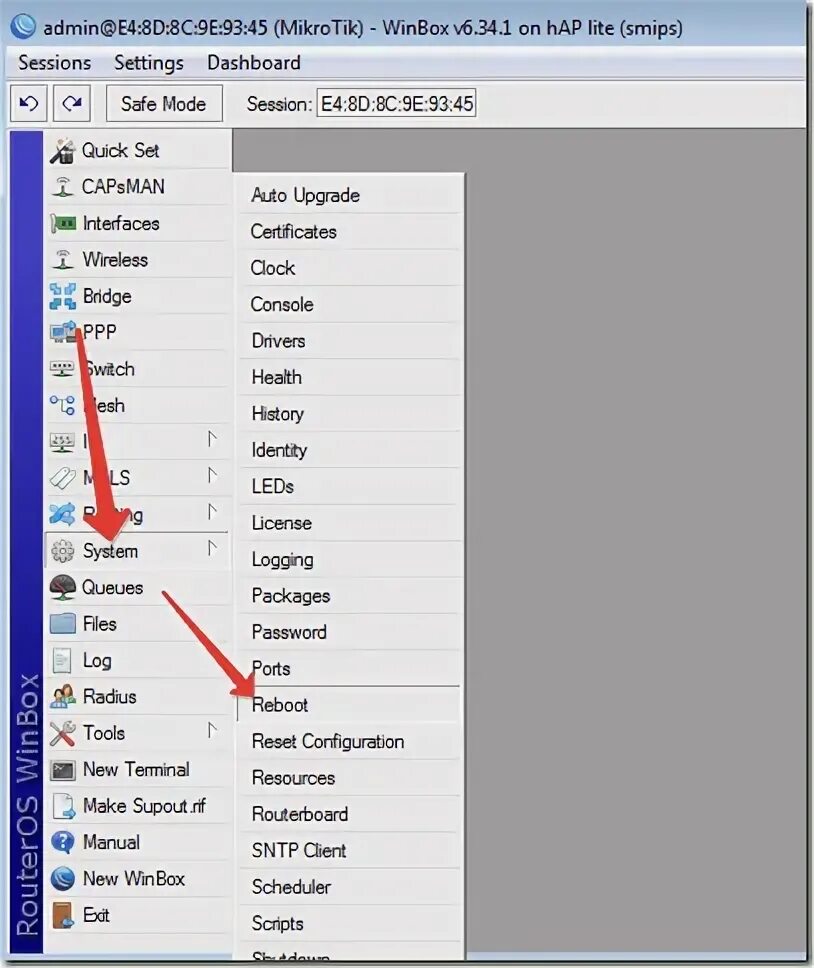Screen dimensions: 814x968
Task: Click the Tools wrench icon
Action: 62,733
